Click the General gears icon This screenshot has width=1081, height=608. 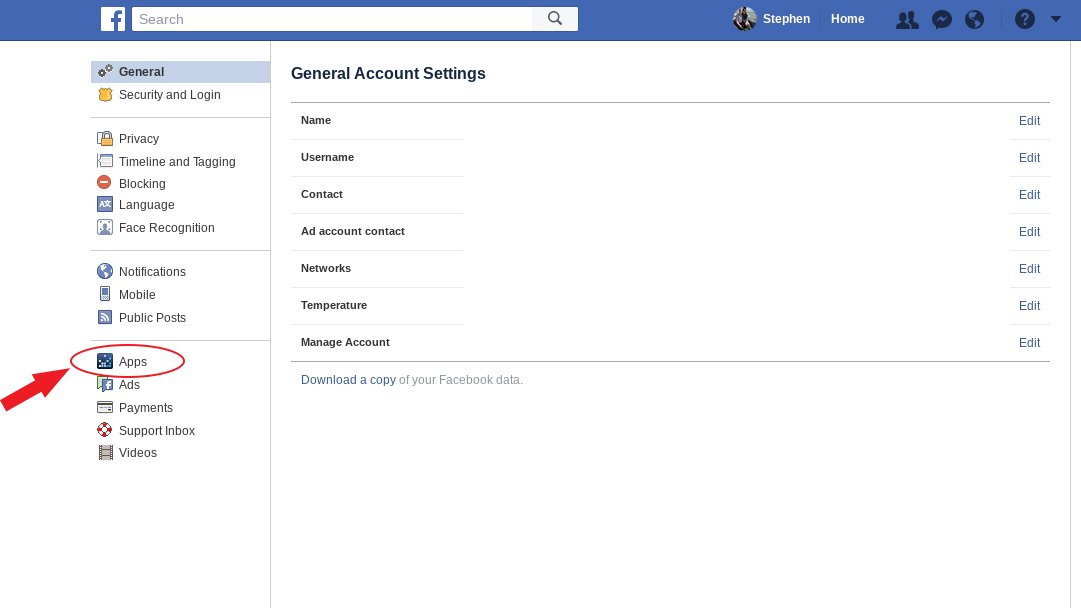click(105, 71)
